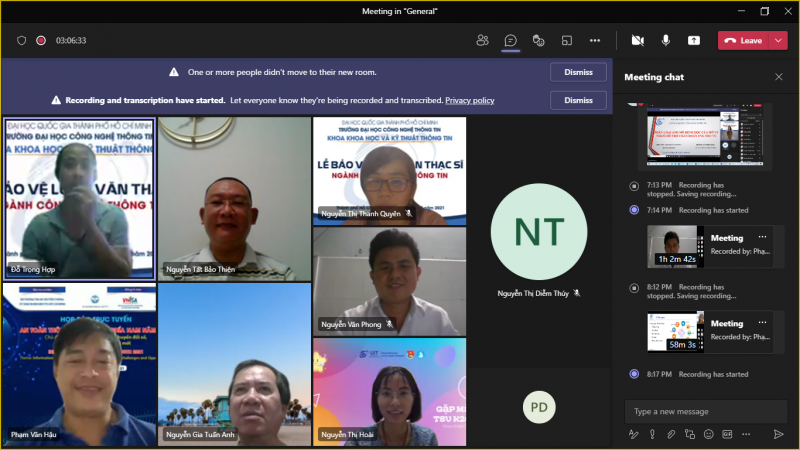Open the 58m 3s recording thumbnail
Screen dimensions: 800x450
[x=676, y=332]
